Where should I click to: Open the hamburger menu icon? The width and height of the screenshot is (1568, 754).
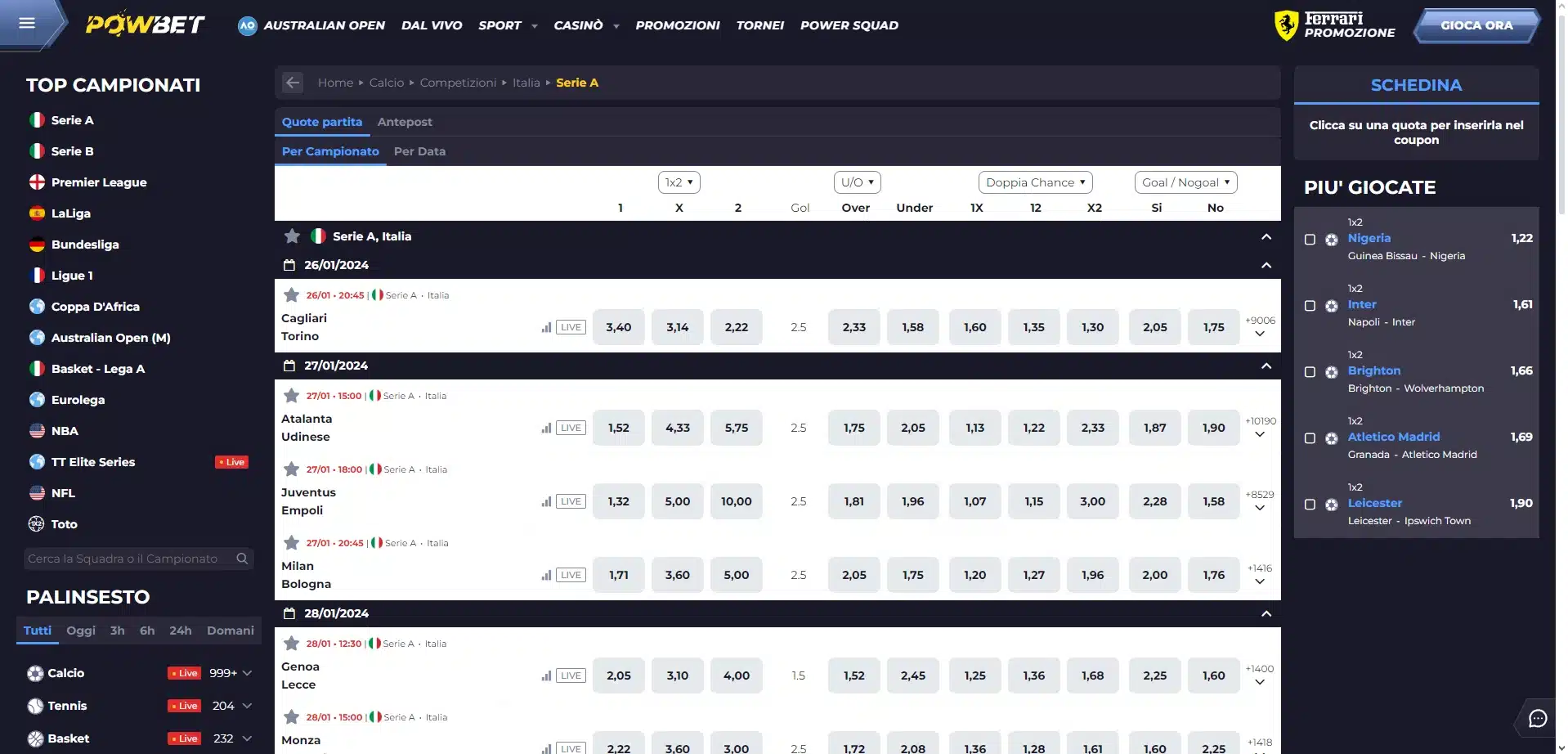(x=27, y=23)
